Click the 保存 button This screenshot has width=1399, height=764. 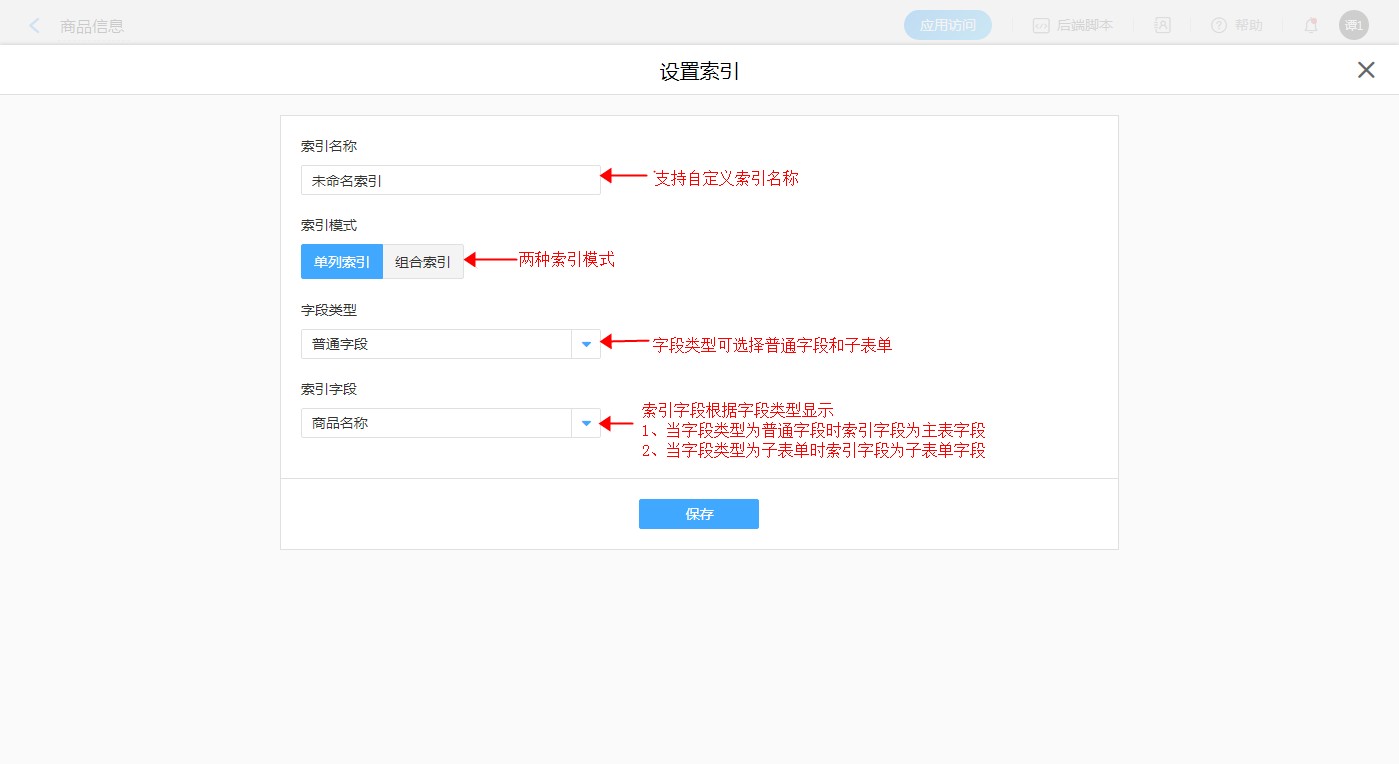point(698,514)
